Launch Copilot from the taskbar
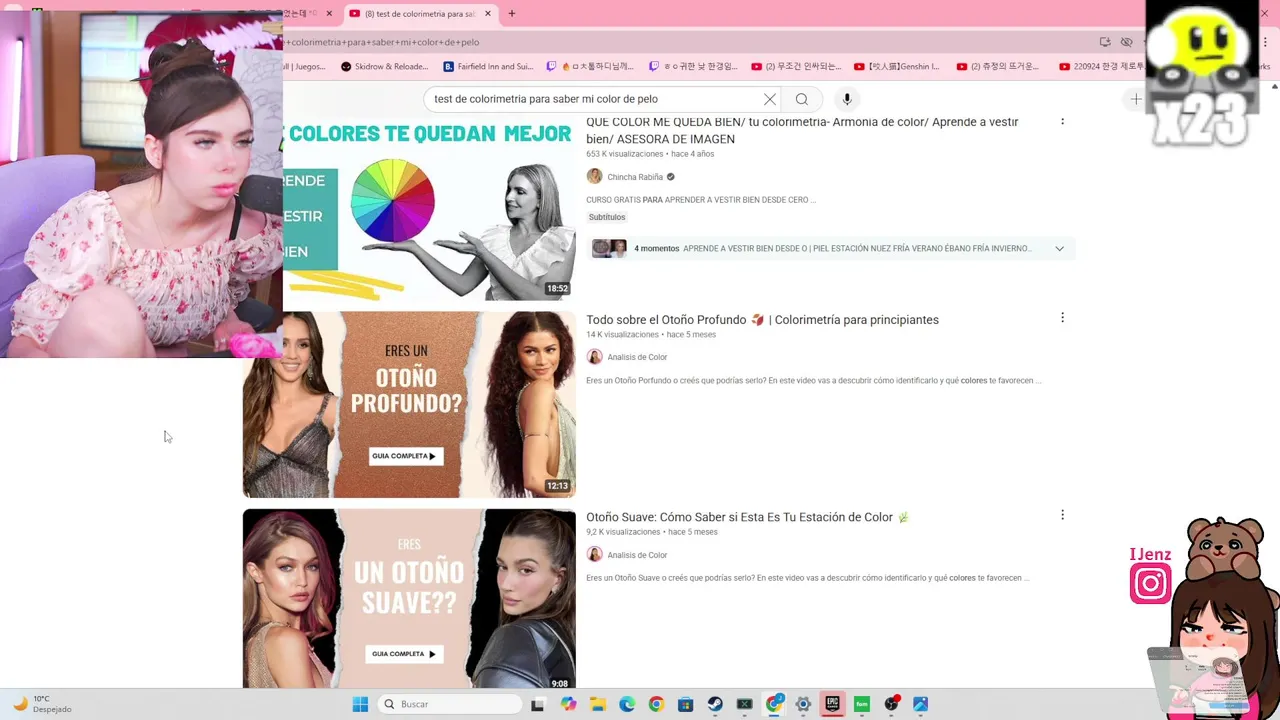 [568, 704]
